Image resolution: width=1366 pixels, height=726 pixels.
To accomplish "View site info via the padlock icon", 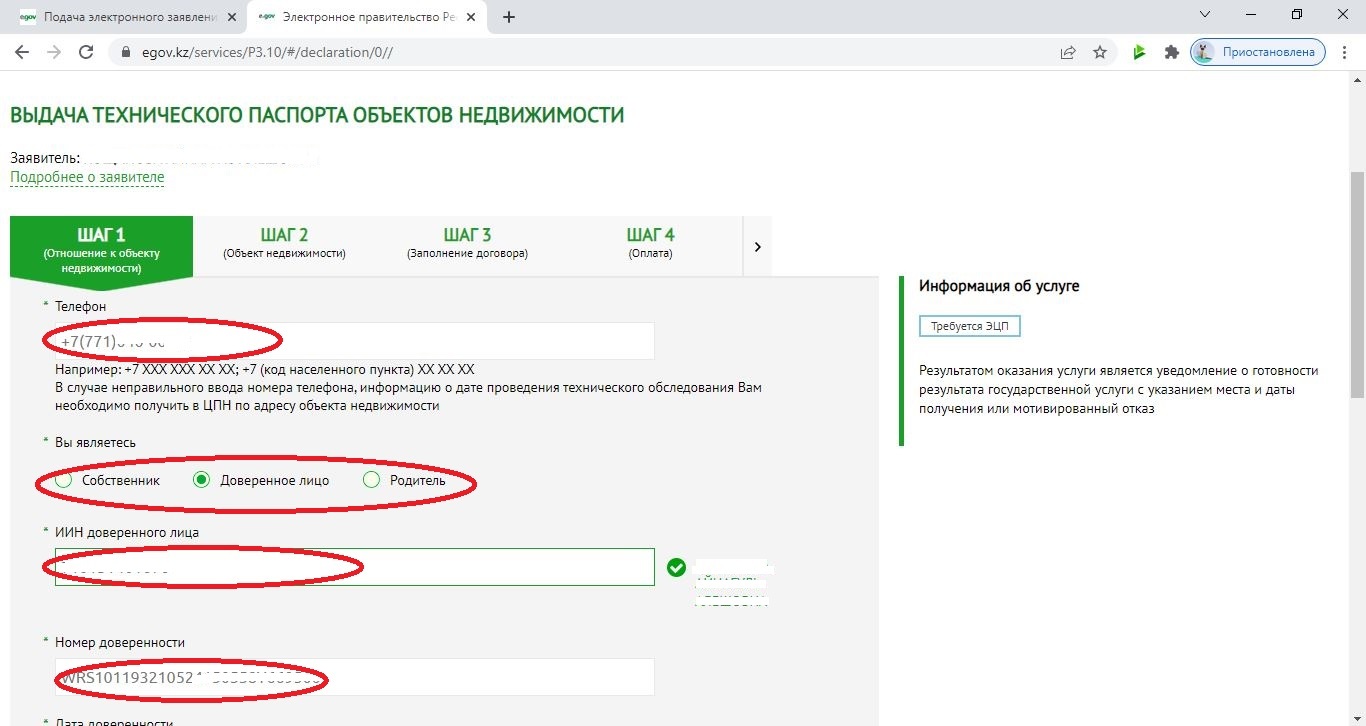I will pos(125,52).
